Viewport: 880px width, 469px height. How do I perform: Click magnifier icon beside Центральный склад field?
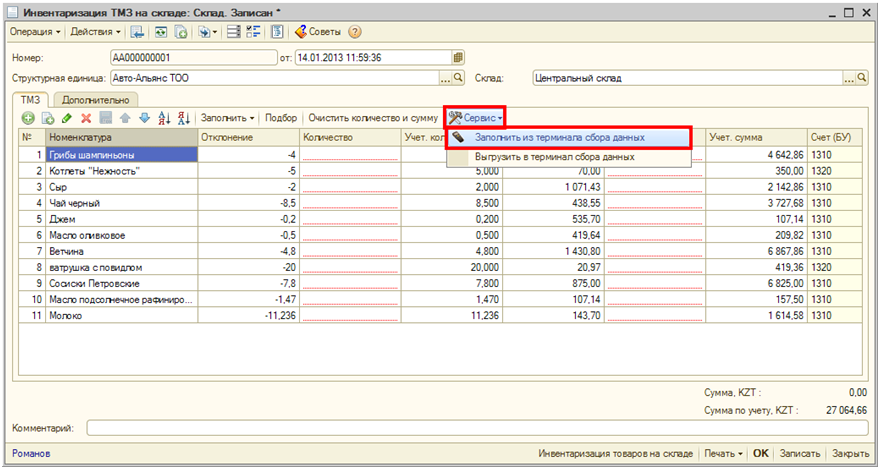coord(862,77)
